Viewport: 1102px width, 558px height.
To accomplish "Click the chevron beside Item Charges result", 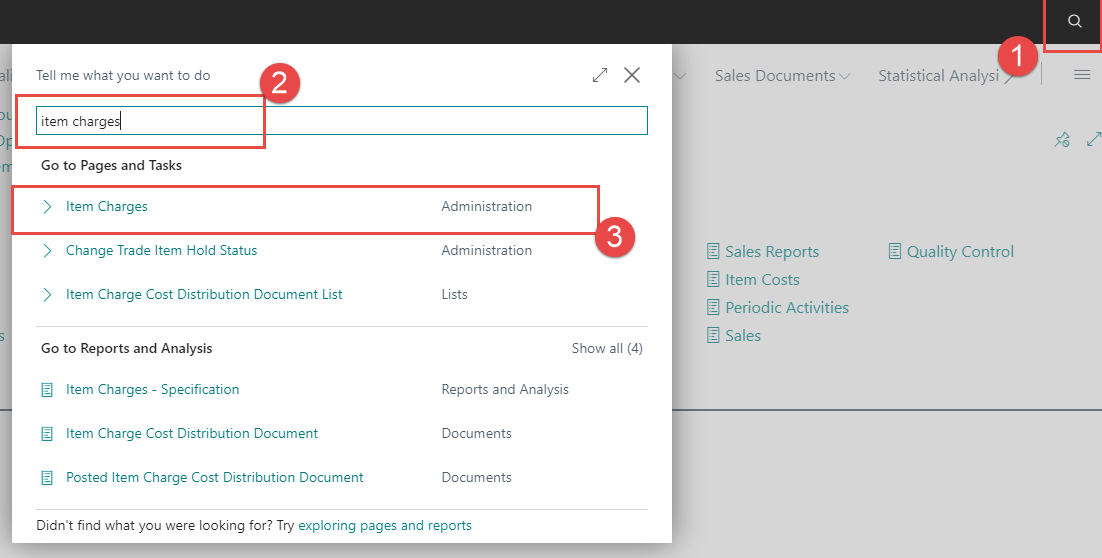I will click(47, 207).
